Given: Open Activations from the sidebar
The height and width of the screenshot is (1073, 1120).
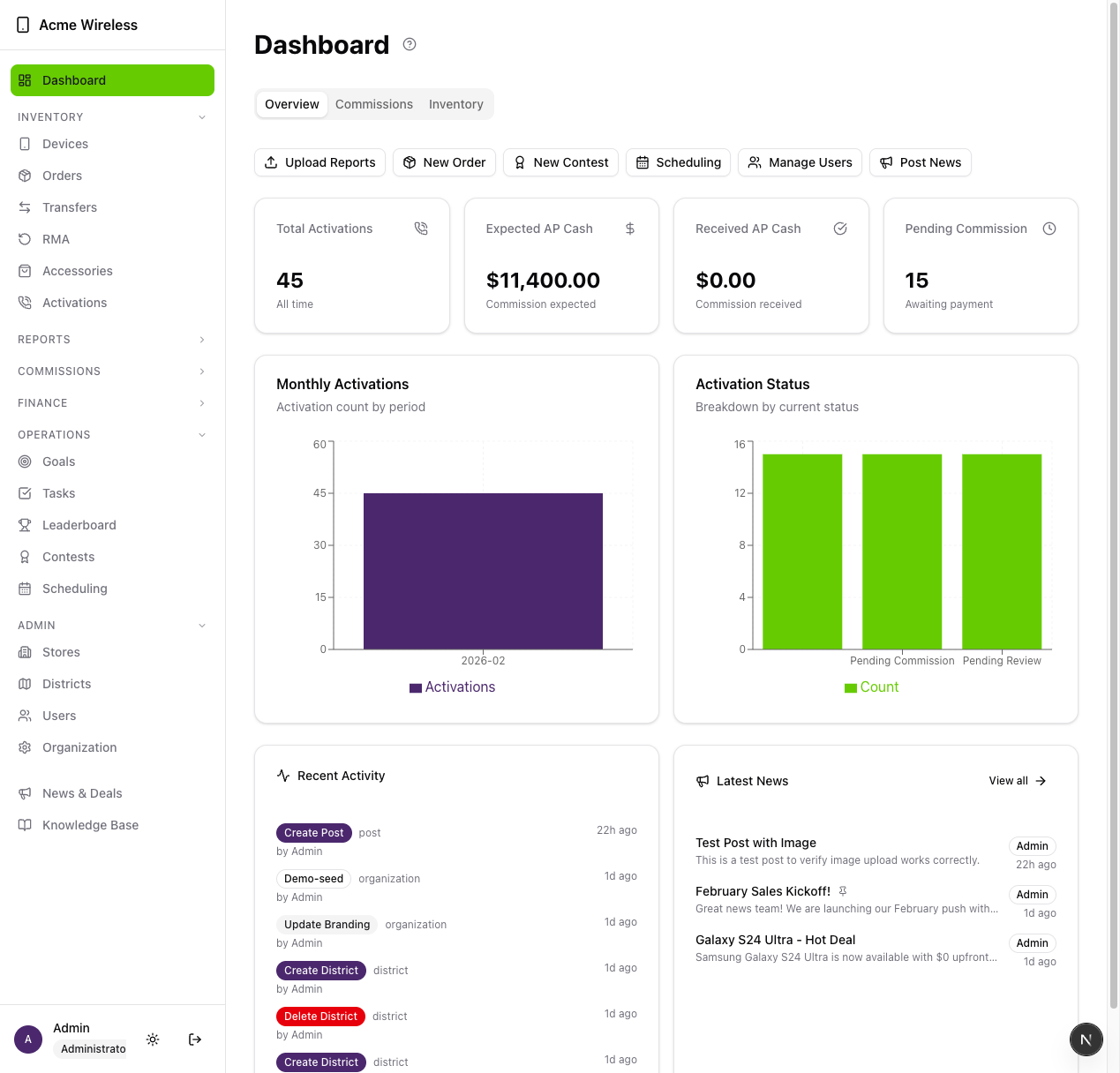Looking at the screenshot, I should pyautogui.click(x=26, y=303).
